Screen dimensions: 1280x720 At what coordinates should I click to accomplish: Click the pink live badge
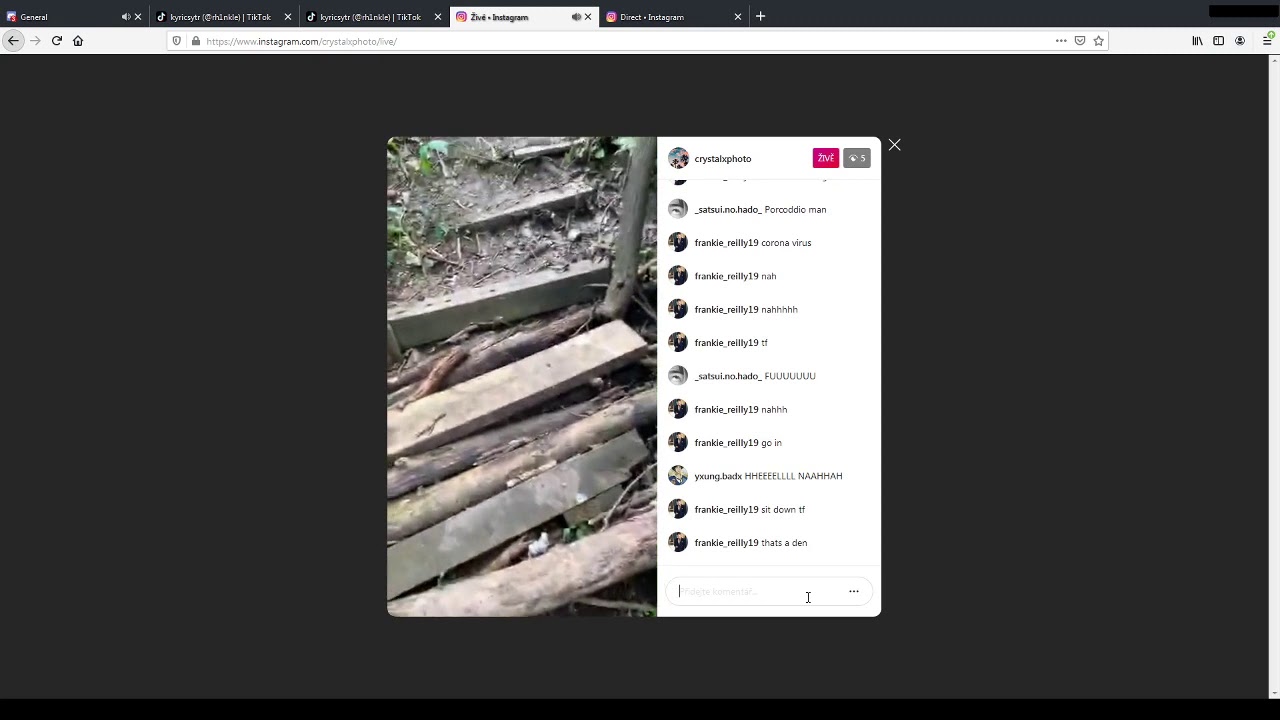coord(825,158)
